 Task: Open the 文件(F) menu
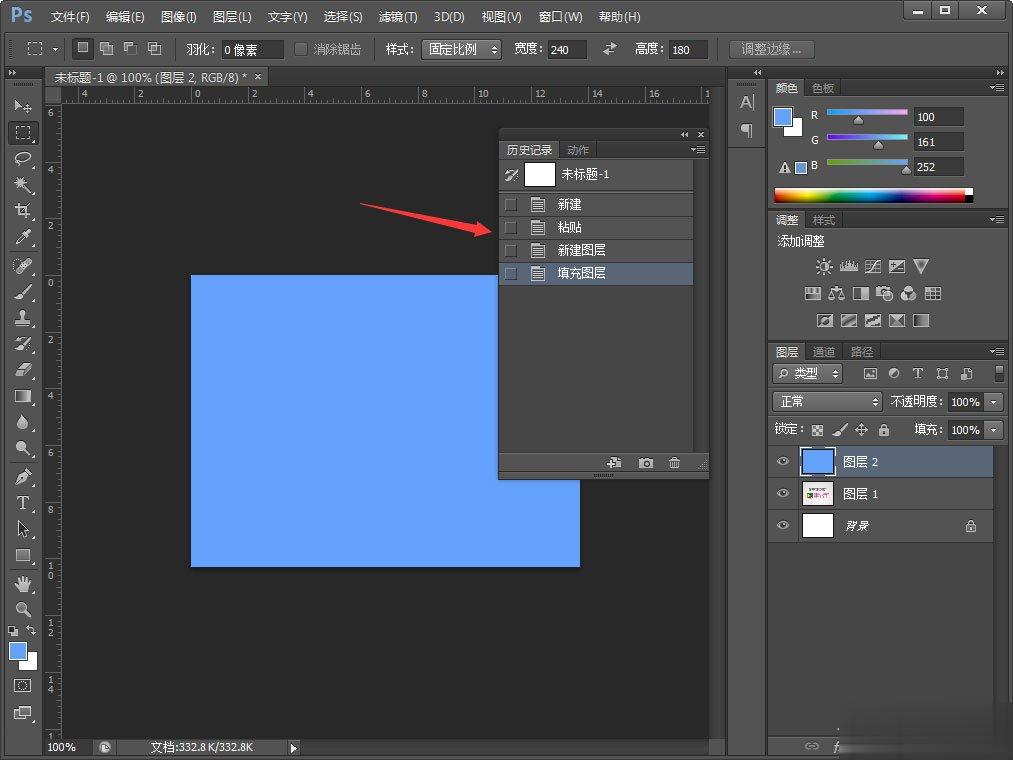[70, 17]
